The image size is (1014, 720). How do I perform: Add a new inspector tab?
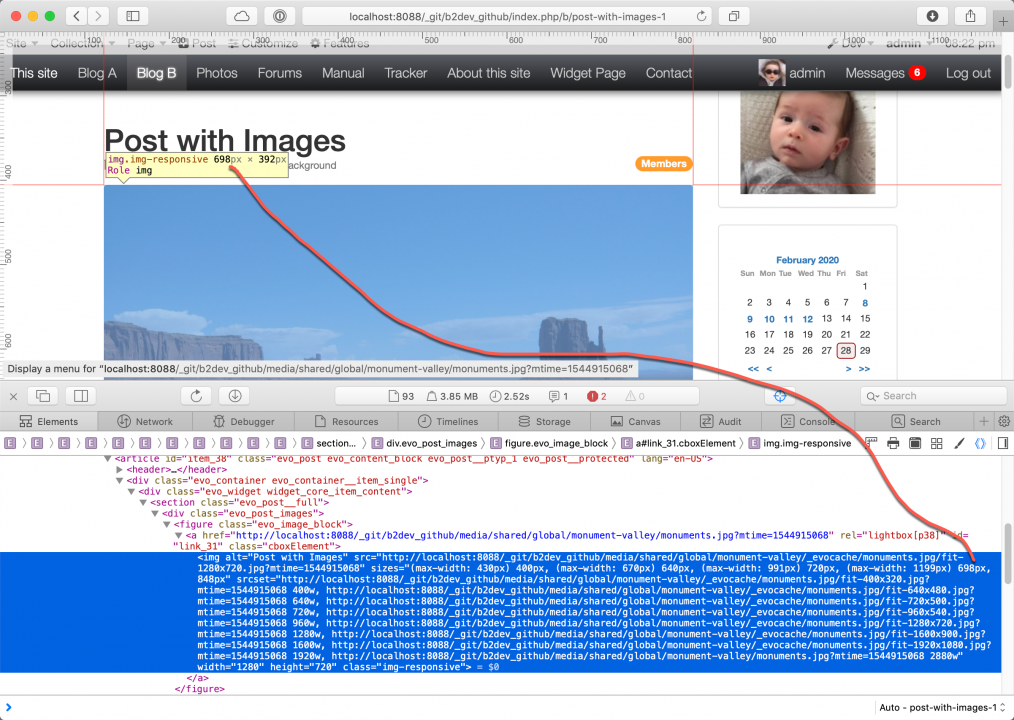[x=984, y=421]
